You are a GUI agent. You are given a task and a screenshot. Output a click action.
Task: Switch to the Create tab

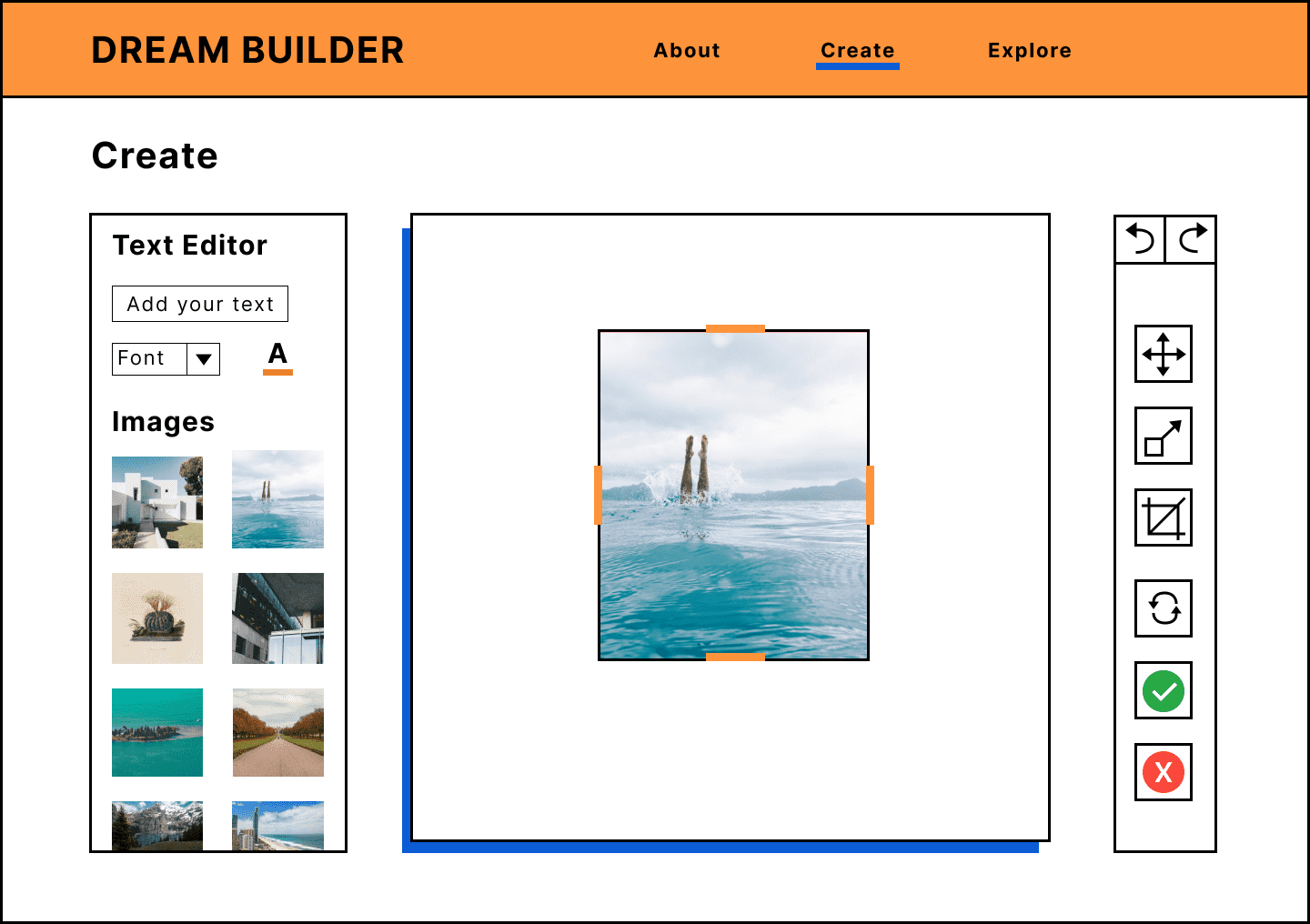click(857, 51)
